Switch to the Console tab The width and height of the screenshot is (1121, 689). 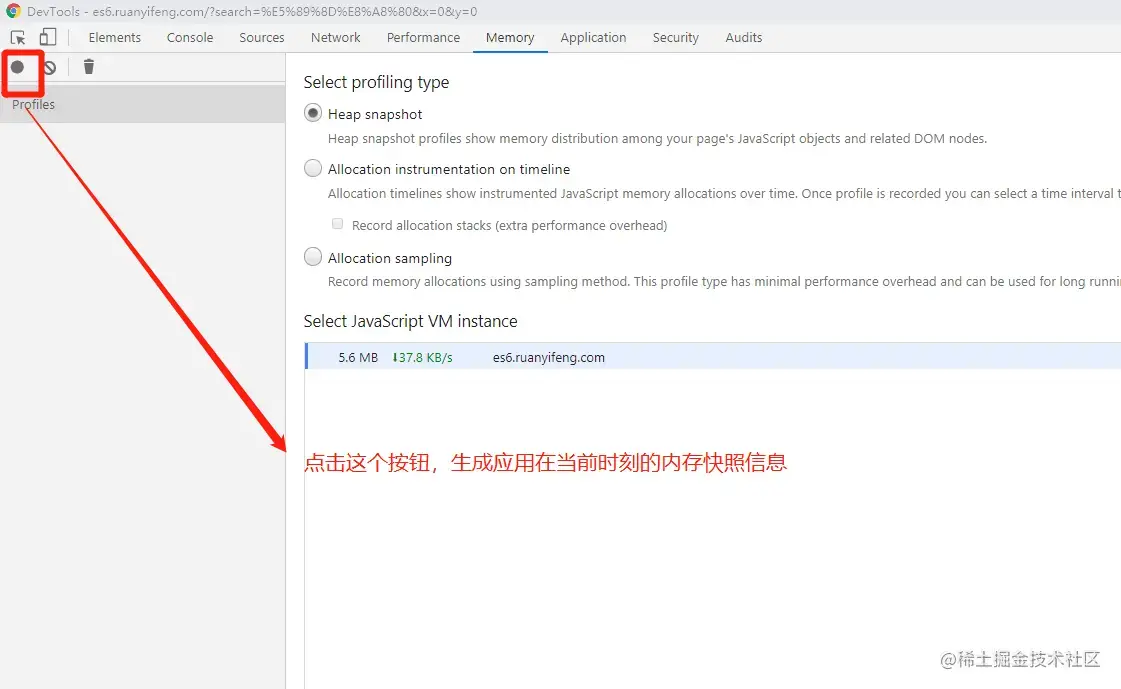(x=189, y=38)
